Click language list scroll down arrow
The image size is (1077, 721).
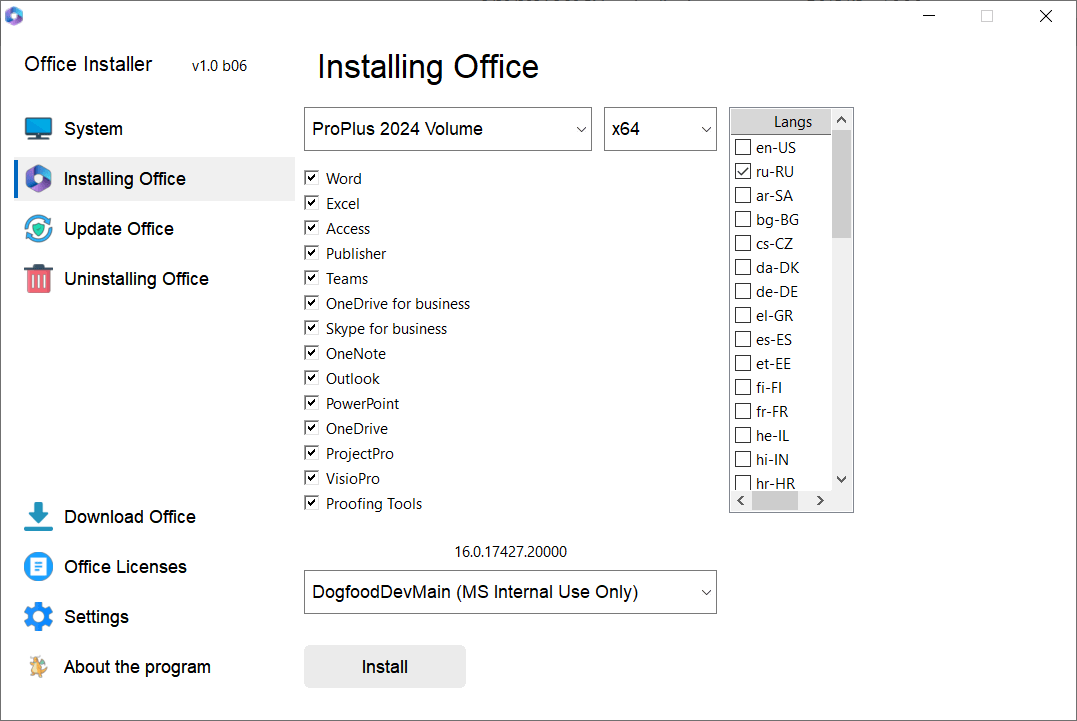pyautogui.click(x=841, y=479)
